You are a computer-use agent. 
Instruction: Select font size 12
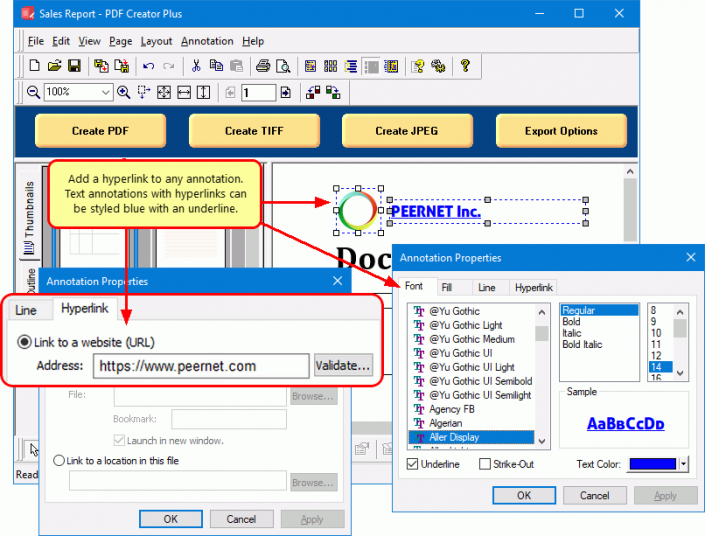pos(656,355)
